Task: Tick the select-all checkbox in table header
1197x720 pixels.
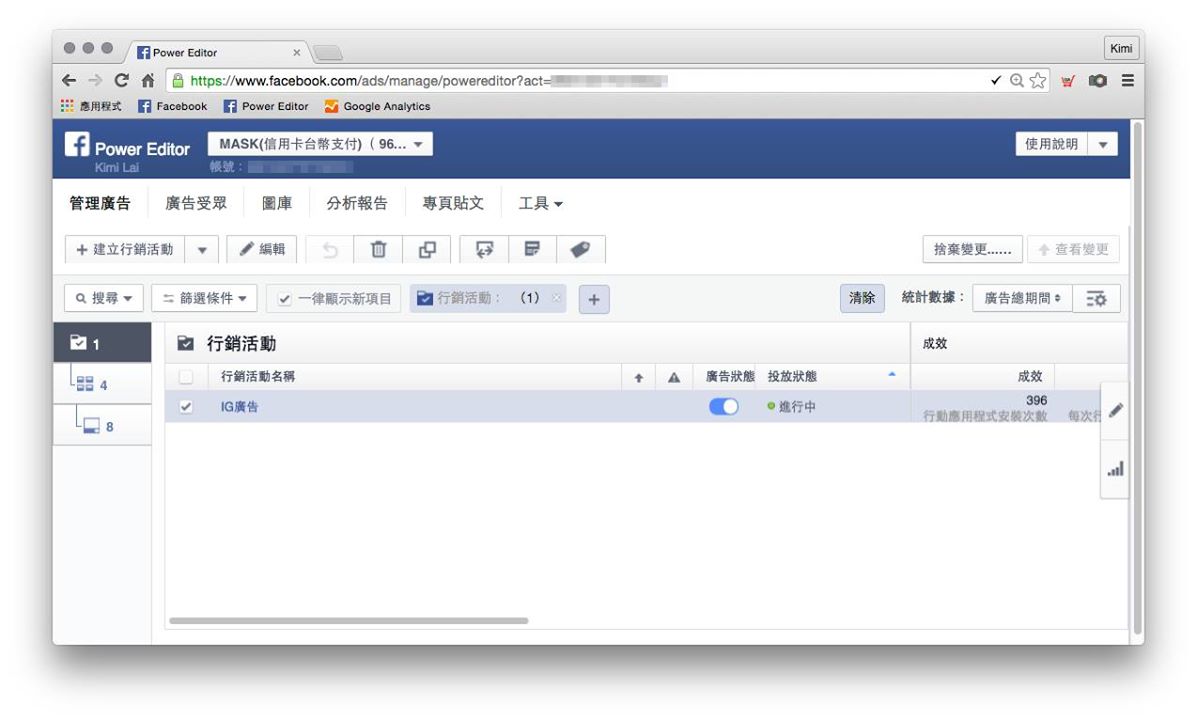Action: pyautogui.click(x=186, y=377)
